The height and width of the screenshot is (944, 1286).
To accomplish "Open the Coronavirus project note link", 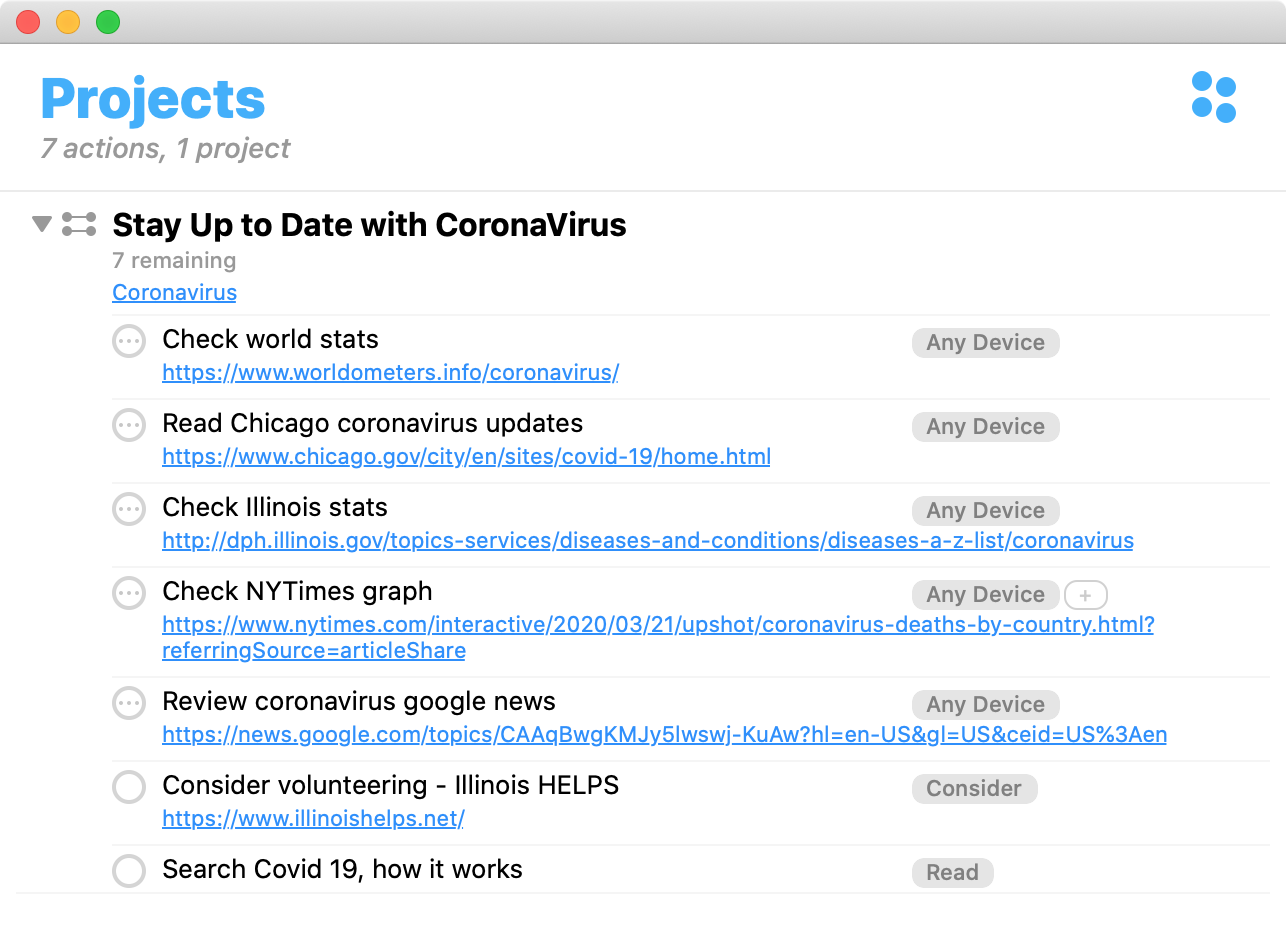I will [x=174, y=293].
